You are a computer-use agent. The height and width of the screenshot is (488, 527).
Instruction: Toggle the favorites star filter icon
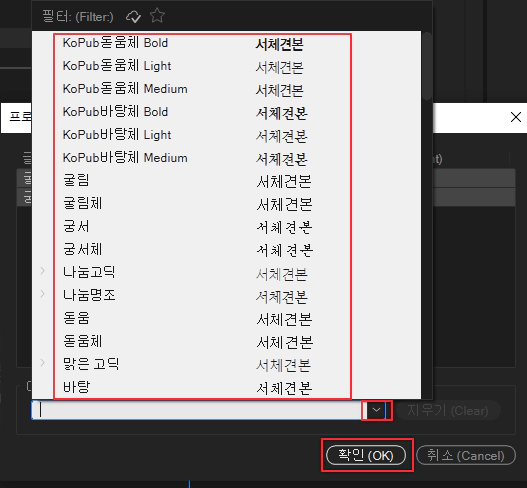(157, 15)
